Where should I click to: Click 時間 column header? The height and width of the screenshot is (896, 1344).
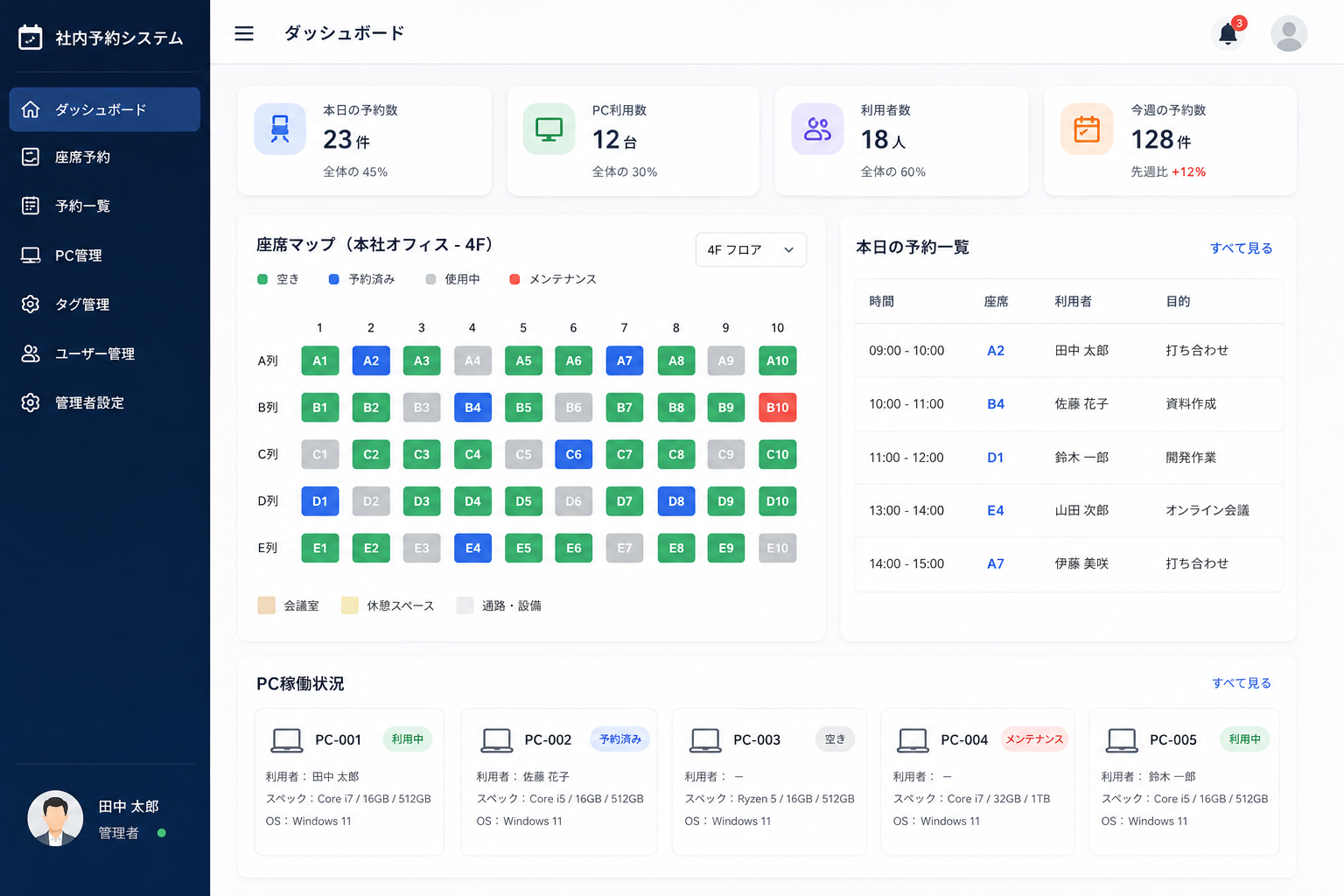(881, 302)
